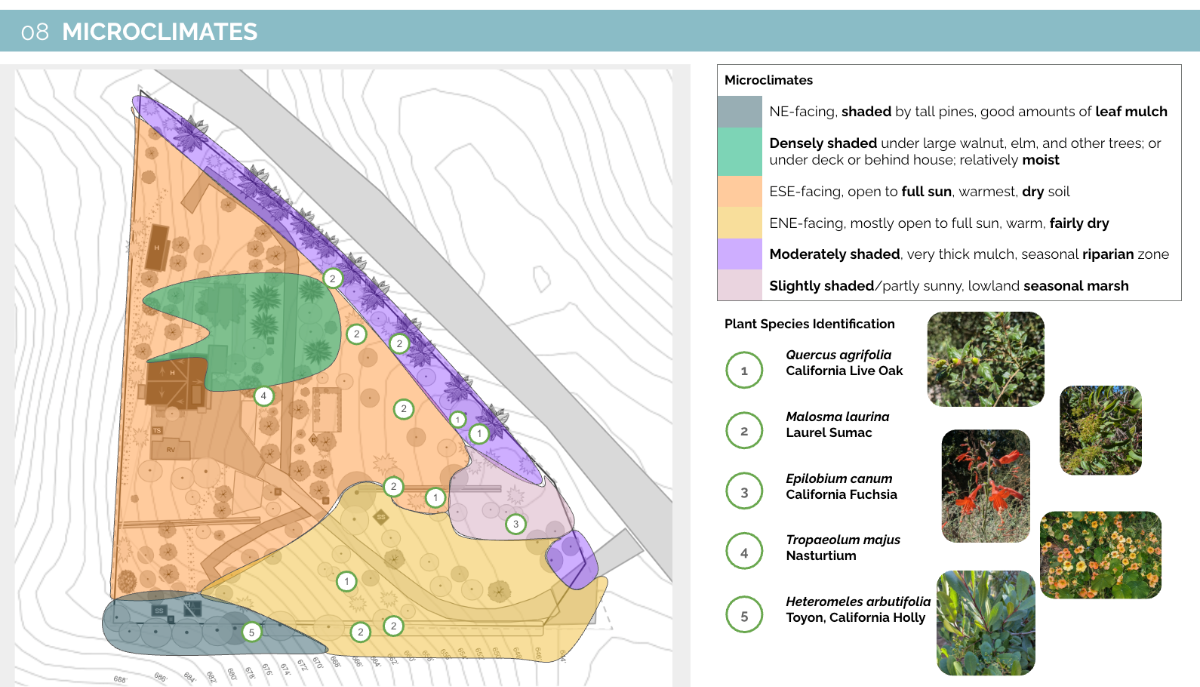Select marker 4 for Tropaeolum majus
This screenshot has height=687, width=1200.
[x=744, y=551]
